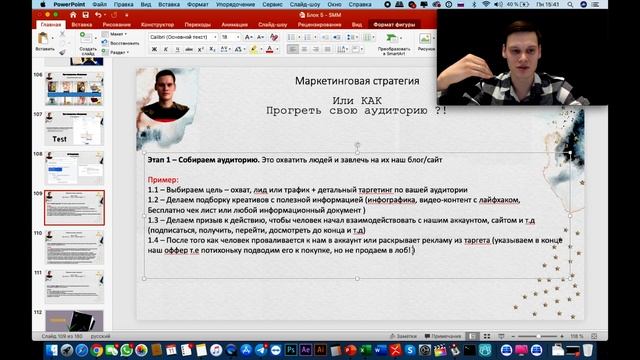The image size is (640, 360).
Task: Switch to the Анимация ribbon tab
Action: click(234, 24)
